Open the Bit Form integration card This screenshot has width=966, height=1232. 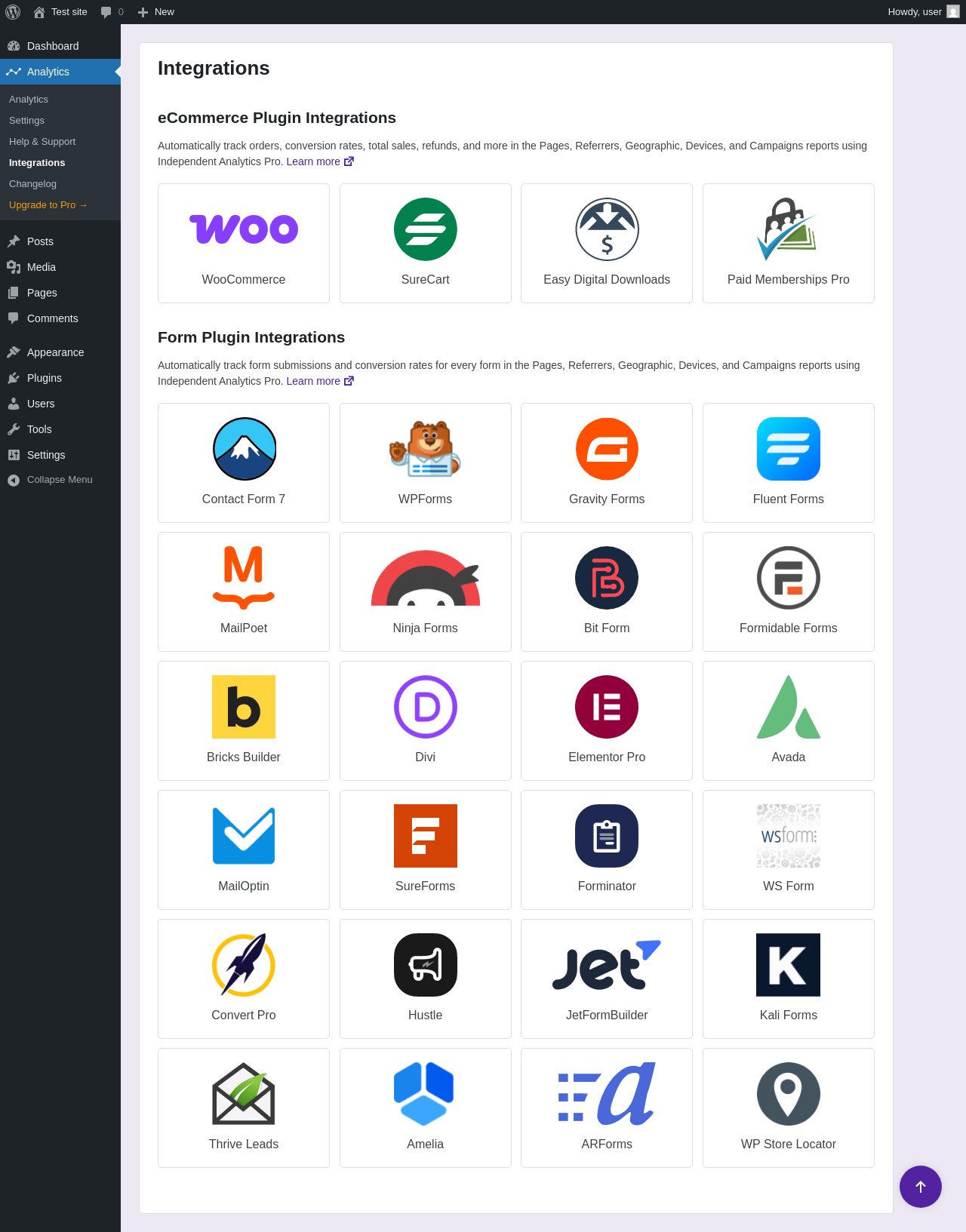[607, 591]
